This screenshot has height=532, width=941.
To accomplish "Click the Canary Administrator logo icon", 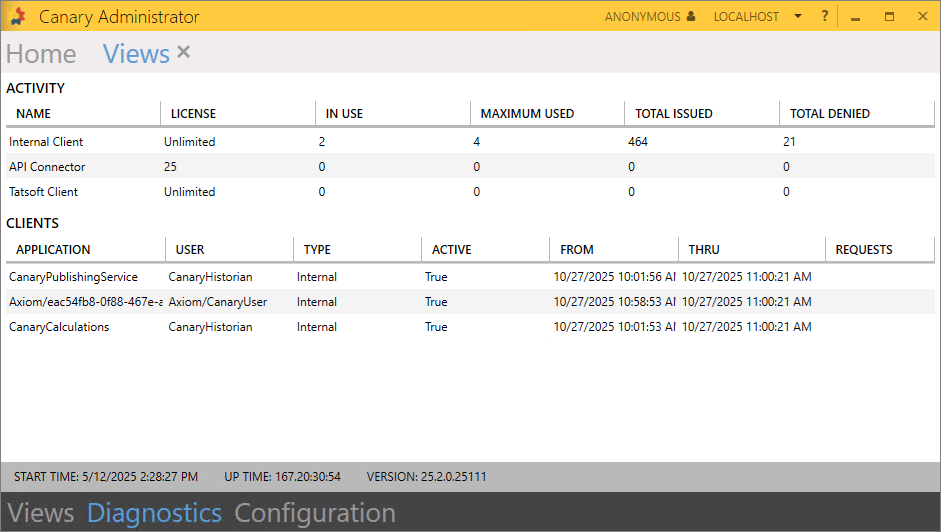I will pyautogui.click(x=18, y=16).
